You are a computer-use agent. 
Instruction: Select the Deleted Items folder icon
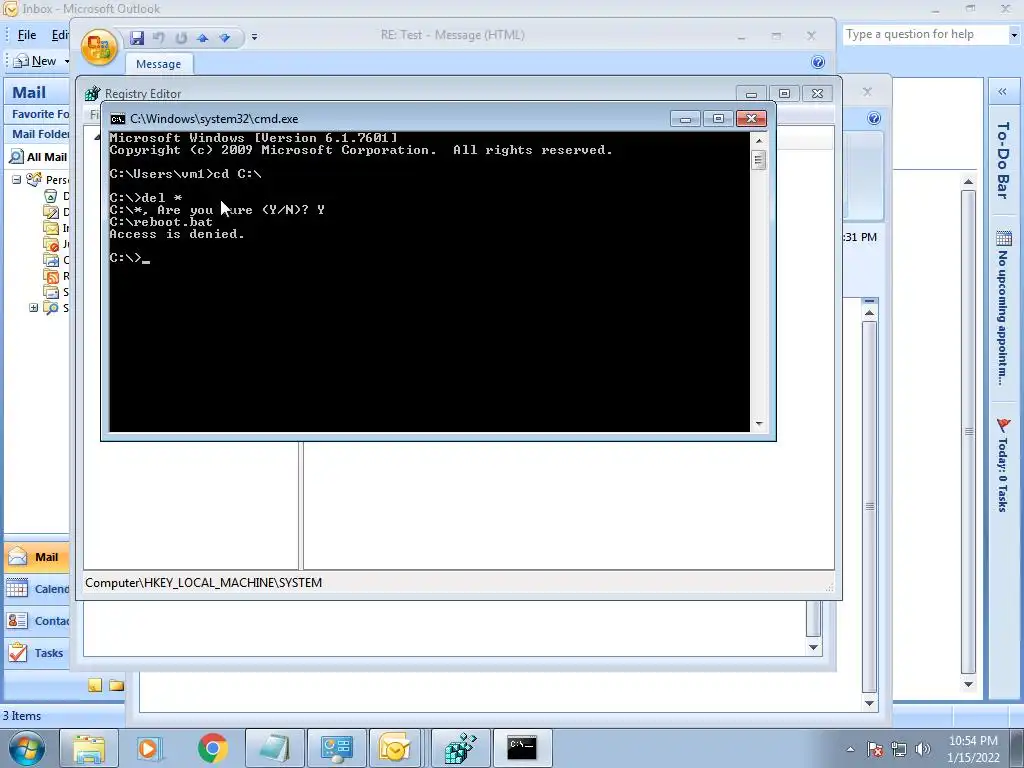point(50,196)
